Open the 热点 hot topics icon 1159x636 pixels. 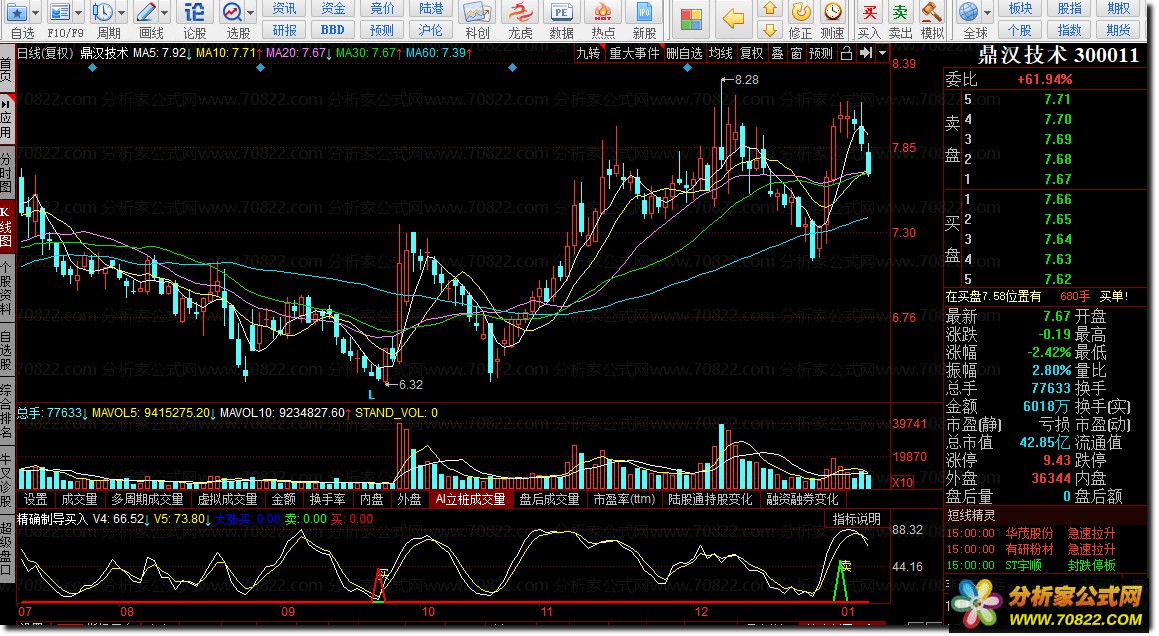pyautogui.click(x=603, y=13)
